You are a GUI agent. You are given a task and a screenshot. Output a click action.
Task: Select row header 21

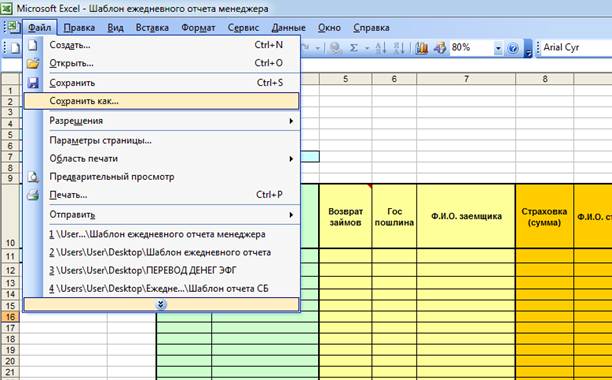click(11, 372)
